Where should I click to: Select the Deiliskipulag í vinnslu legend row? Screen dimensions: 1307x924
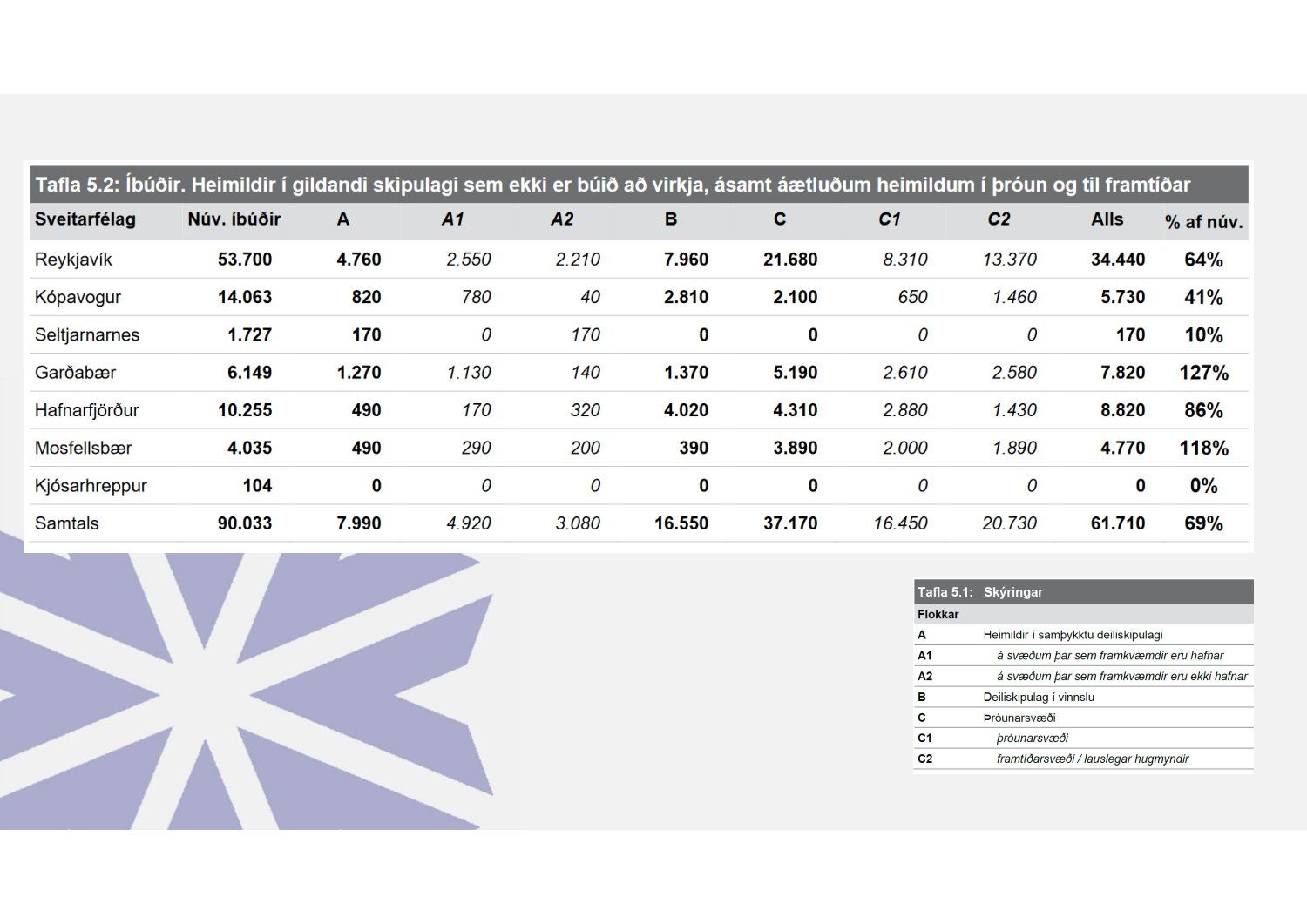point(1039,697)
